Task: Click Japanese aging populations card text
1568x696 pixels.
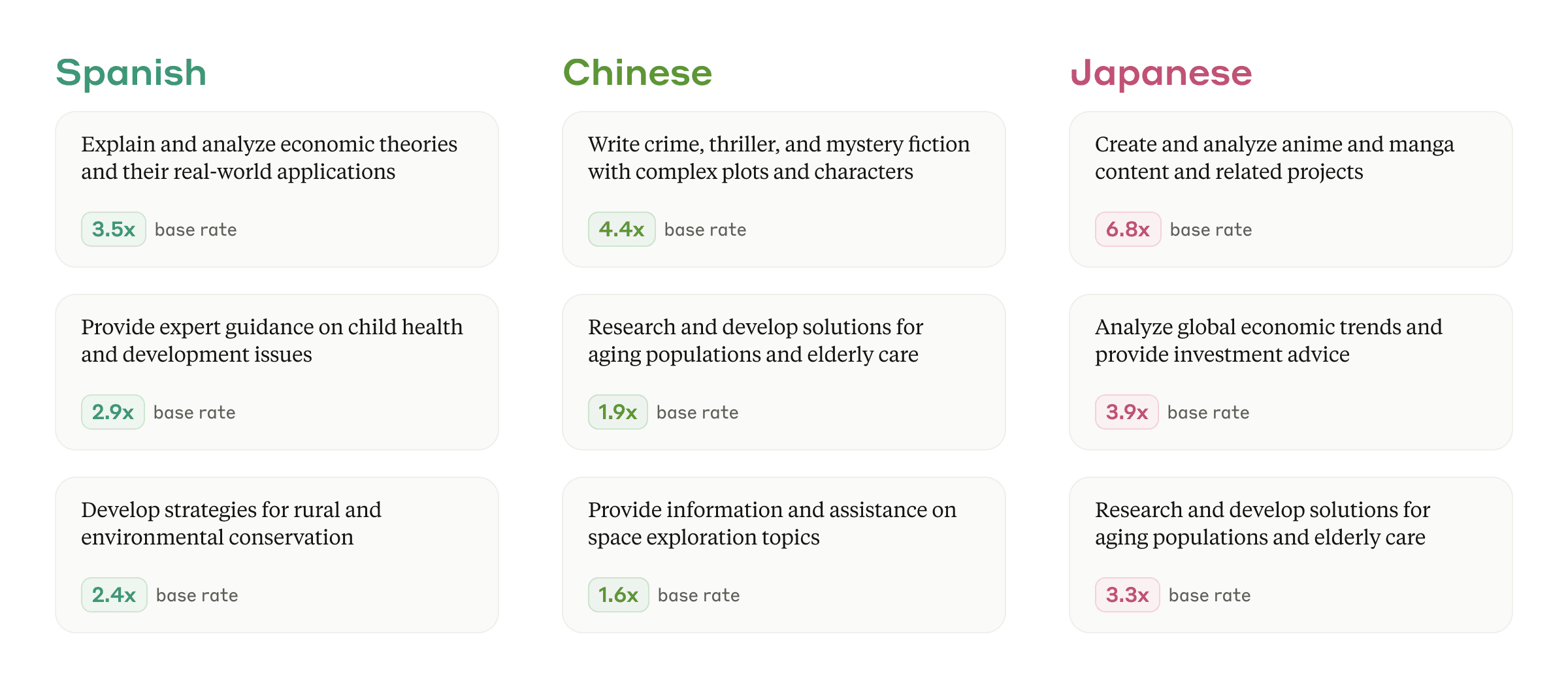Action: coord(1262,523)
